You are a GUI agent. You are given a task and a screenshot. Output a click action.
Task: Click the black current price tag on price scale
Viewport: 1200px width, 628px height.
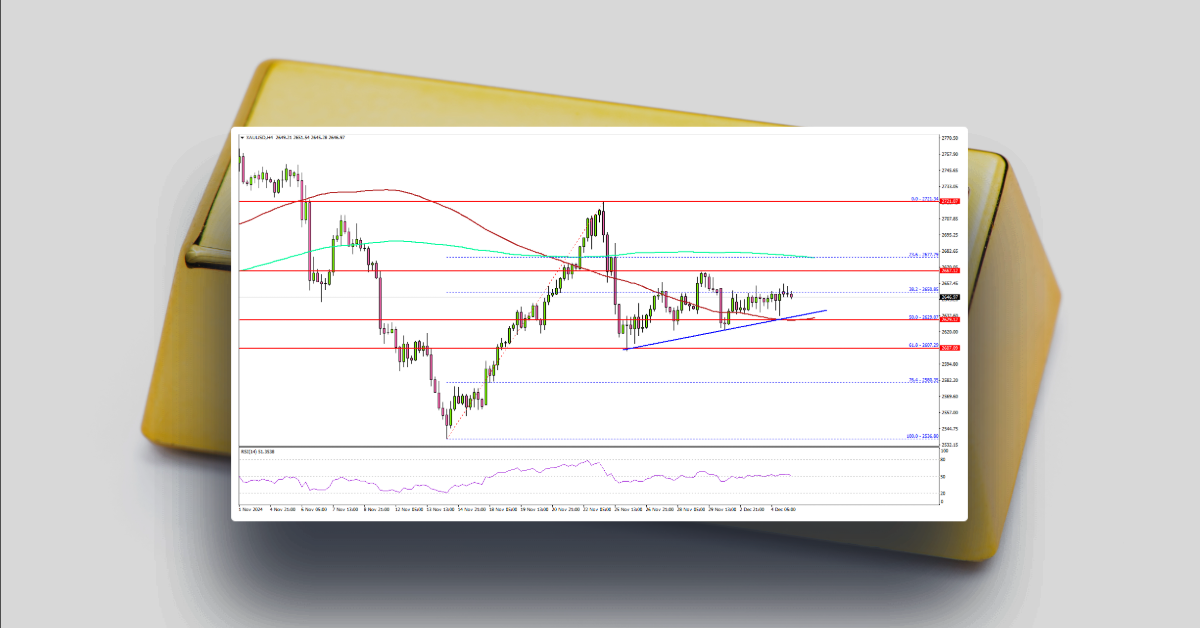[x=948, y=297]
